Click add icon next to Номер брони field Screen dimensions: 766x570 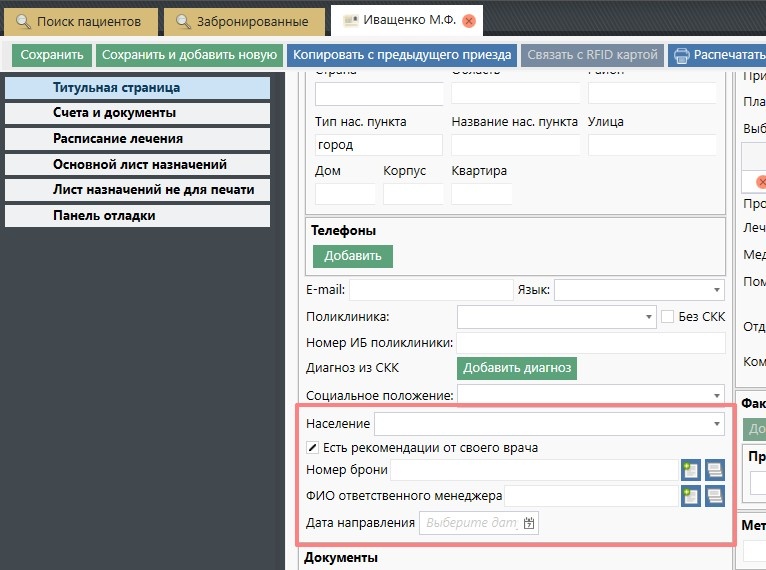click(x=690, y=470)
